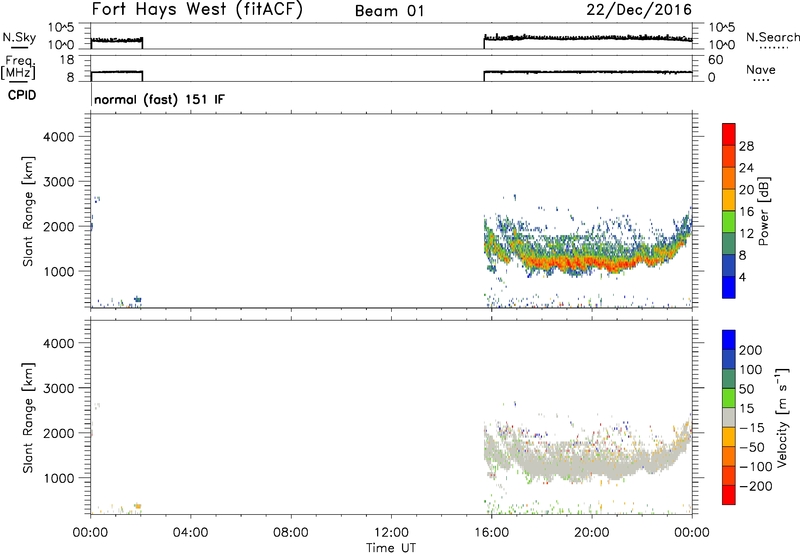
Task: Click the 'Freq. [MHz]' legend label
Action: click(x=19, y=67)
